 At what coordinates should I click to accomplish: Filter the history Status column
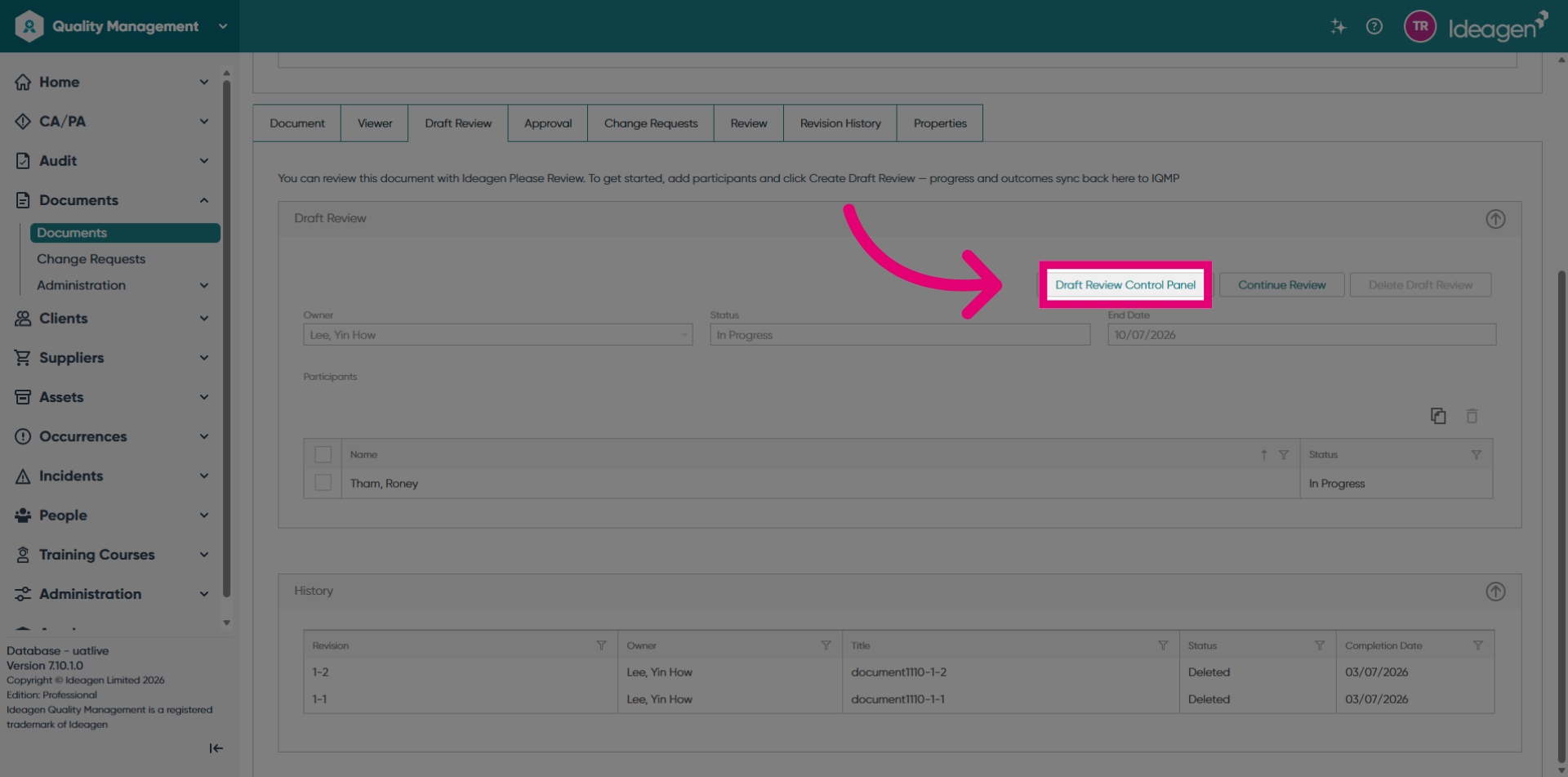1320,645
